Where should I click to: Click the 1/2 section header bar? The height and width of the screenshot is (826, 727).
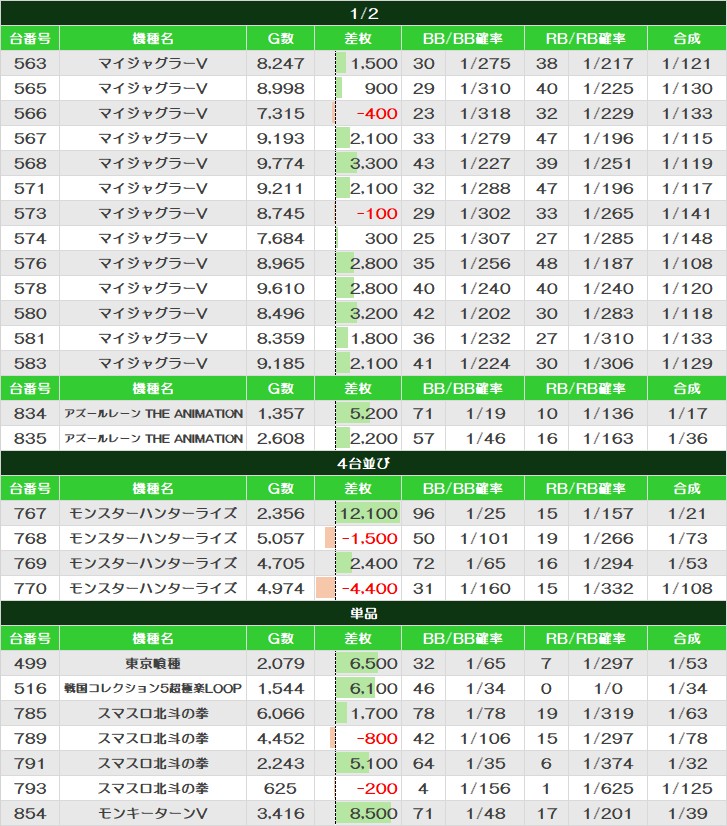tap(364, 13)
